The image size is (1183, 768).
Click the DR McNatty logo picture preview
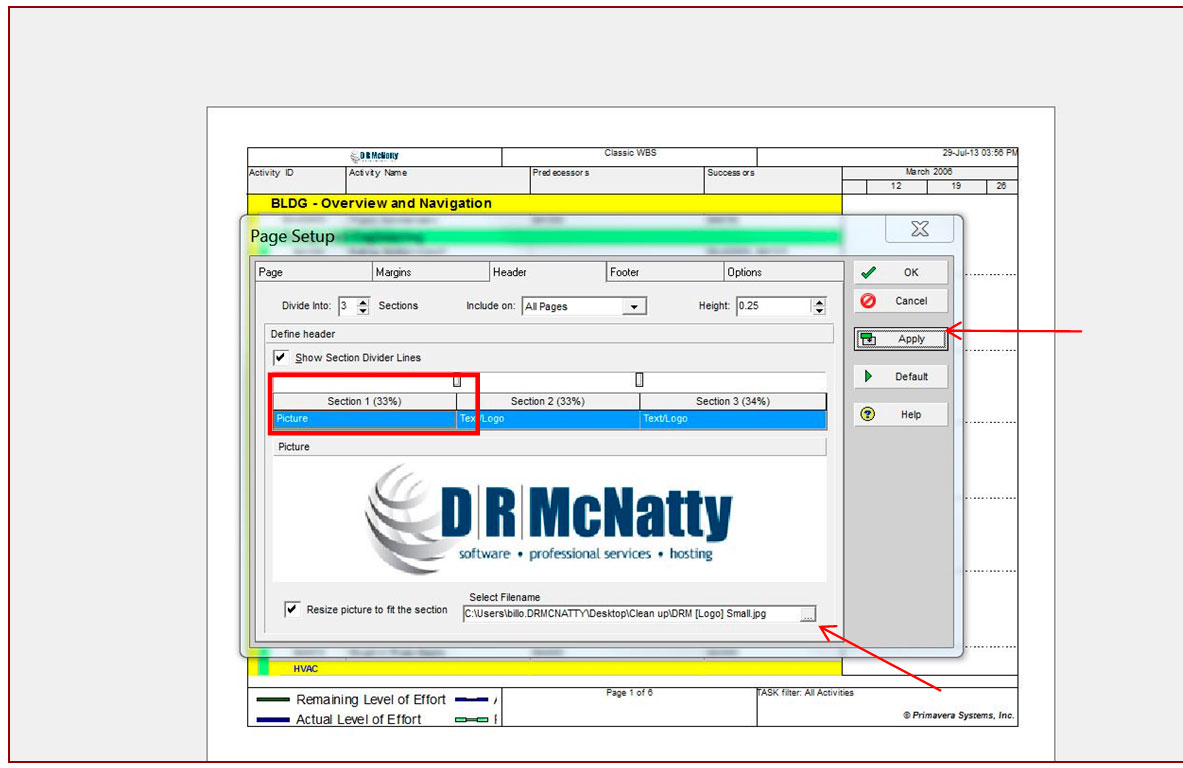pos(548,520)
